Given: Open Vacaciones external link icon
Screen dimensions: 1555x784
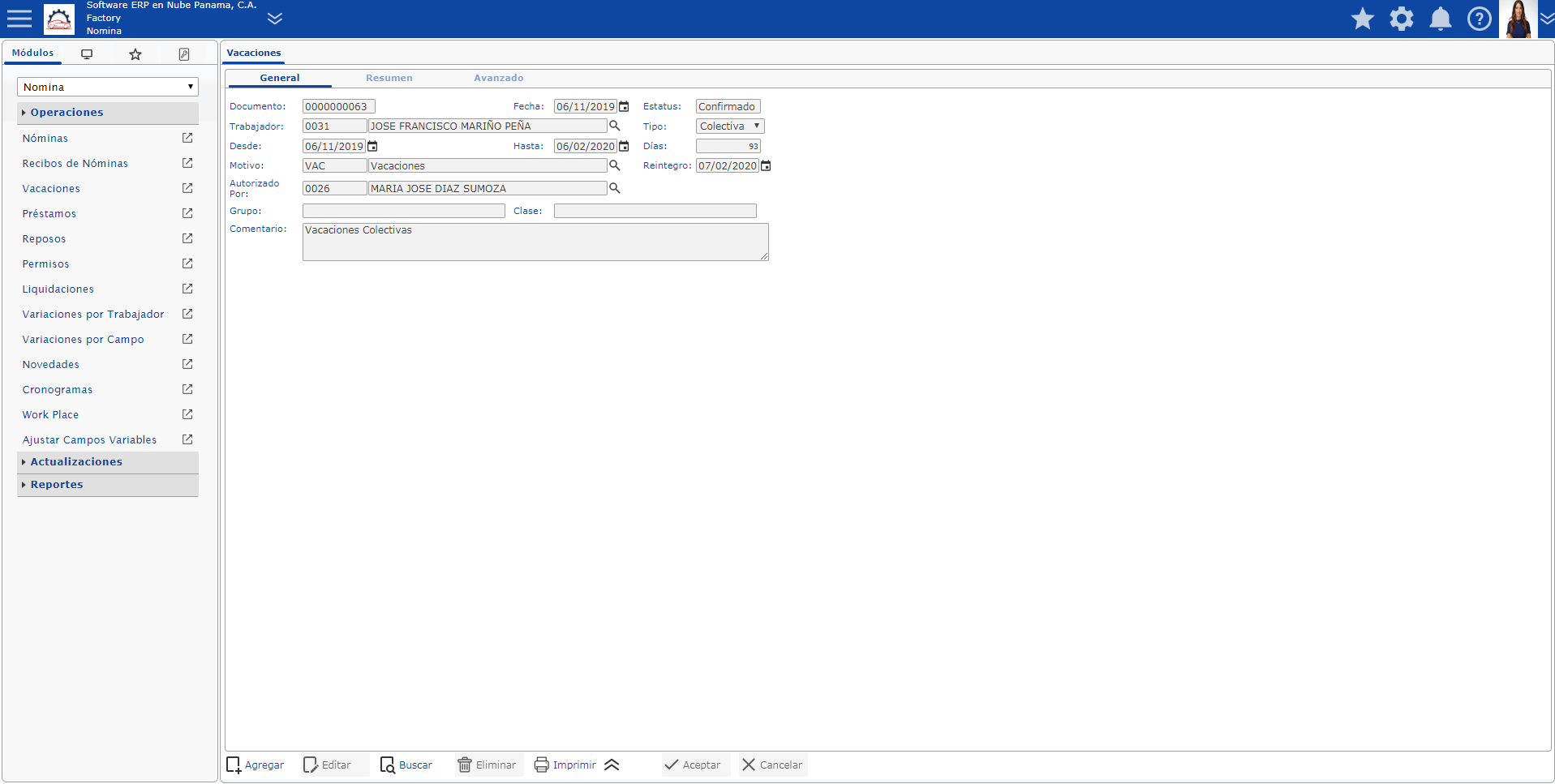Looking at the screenshot, I should click(187, 188).
